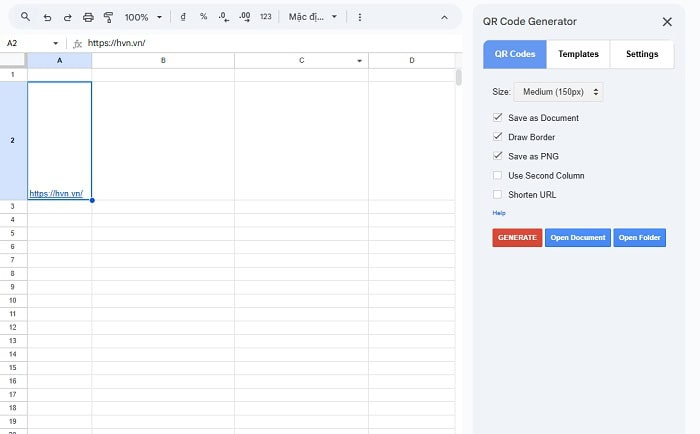Open the https://hvn.vn/ link in cell A2
Viewport: 700px width, 434px height.
56,194
